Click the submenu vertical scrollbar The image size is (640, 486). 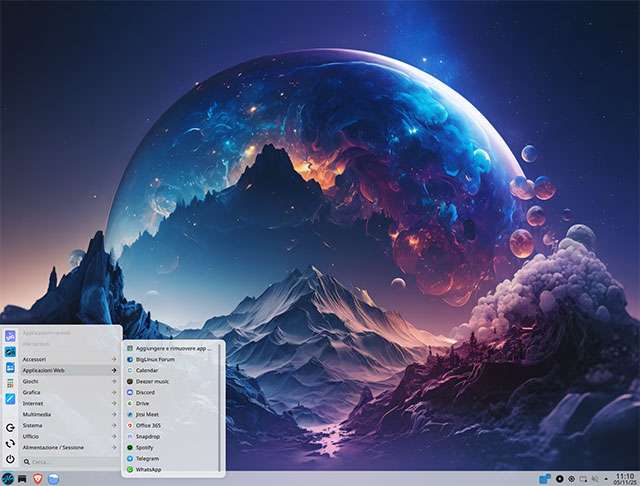point(220,408)
